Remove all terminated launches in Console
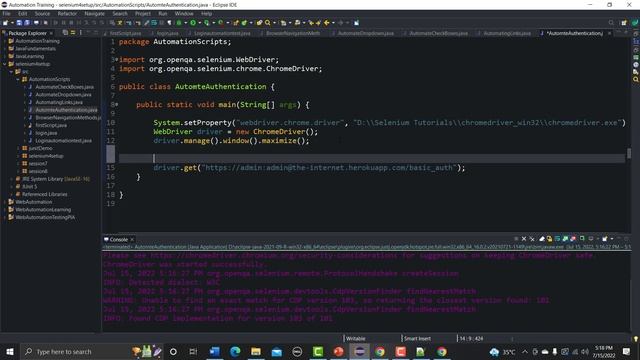 point(532,239)
